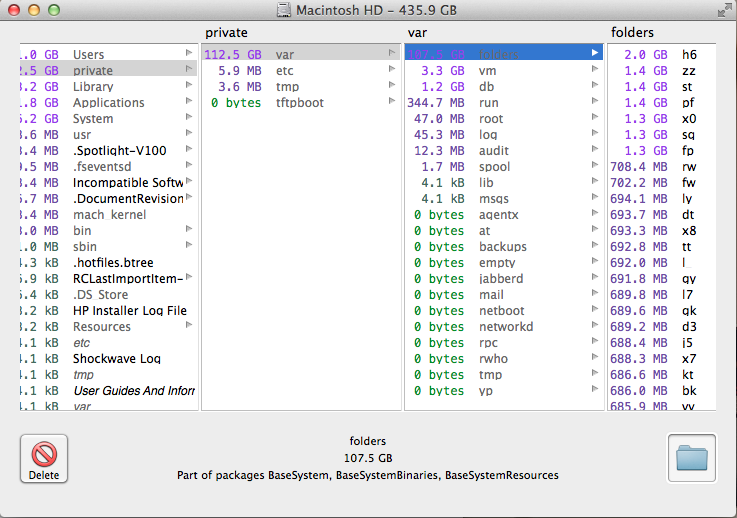Select the highlighted folders row
Screen dimensions: 737x518
pos(504,55)
